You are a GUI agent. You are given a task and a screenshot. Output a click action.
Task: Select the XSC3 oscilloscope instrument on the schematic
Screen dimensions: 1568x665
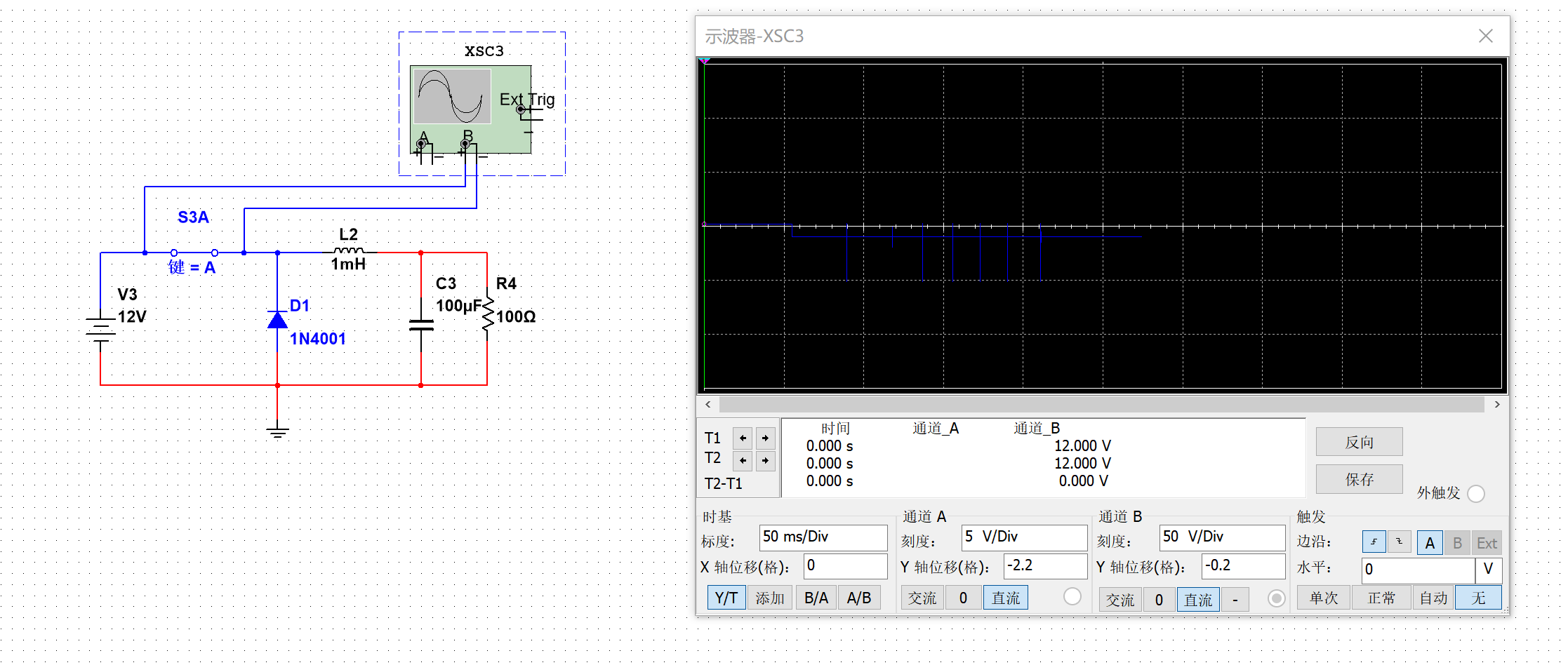coord(470,109)
